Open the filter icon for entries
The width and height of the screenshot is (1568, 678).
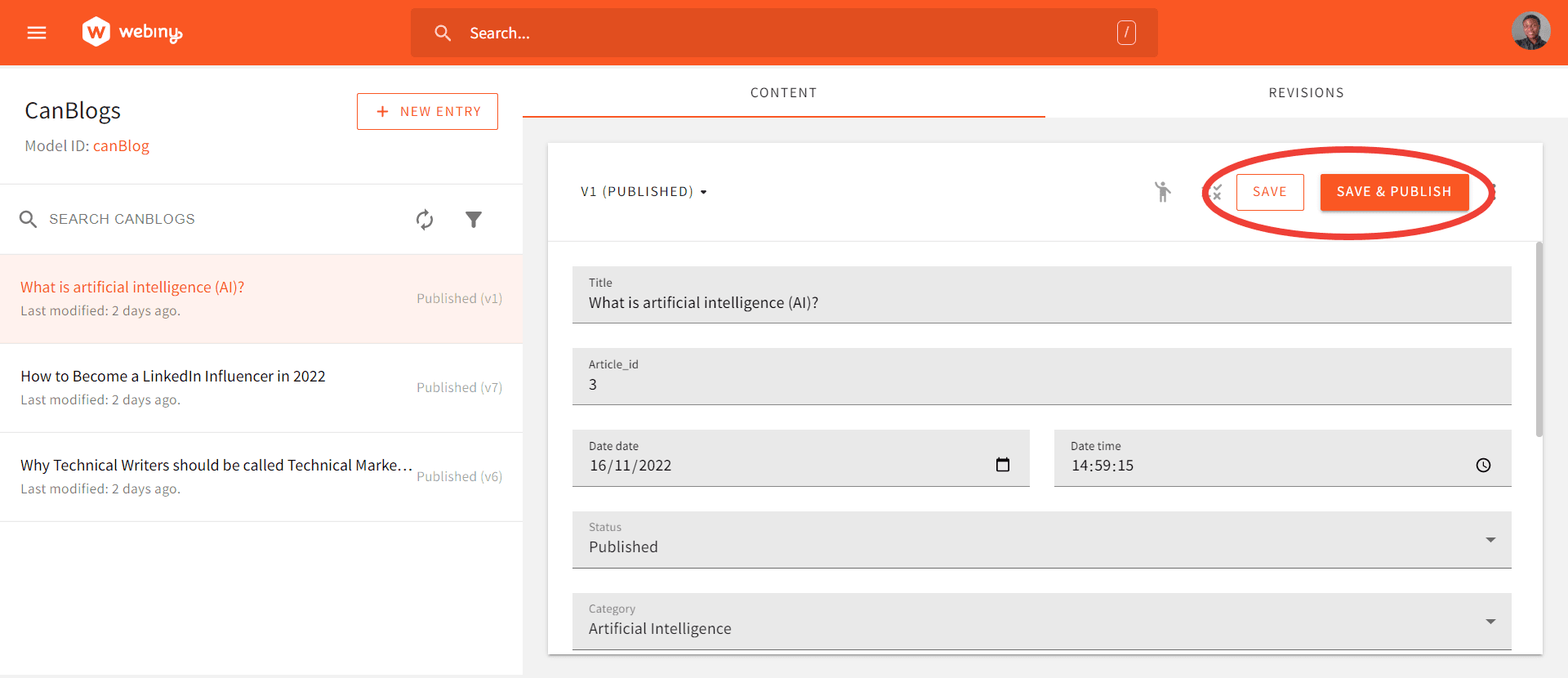point(474,219)
